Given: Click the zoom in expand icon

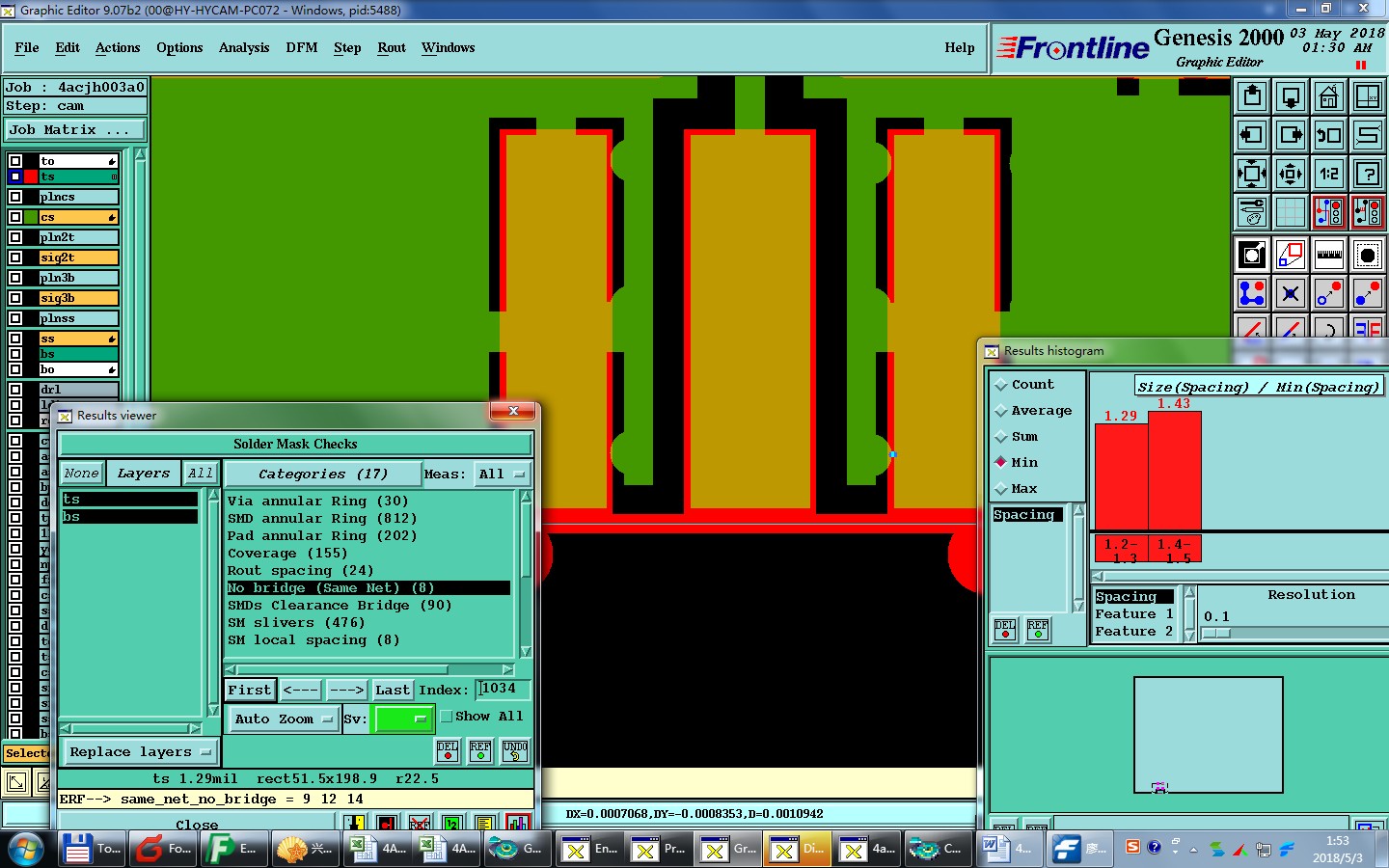Looking at the screenshot, I should [x=1252, y=174].
